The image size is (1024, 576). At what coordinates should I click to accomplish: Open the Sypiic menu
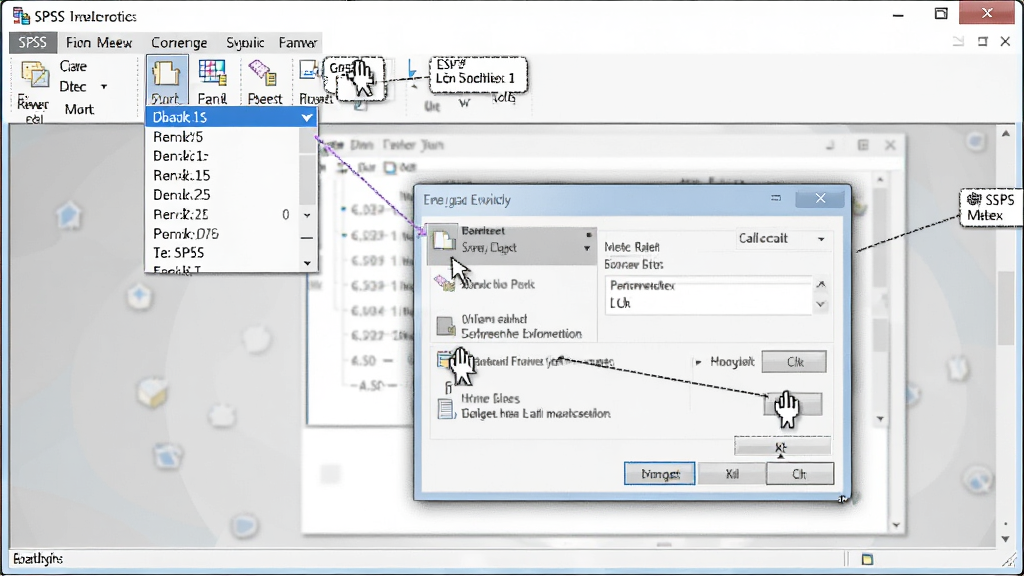[x=245, y=42]
